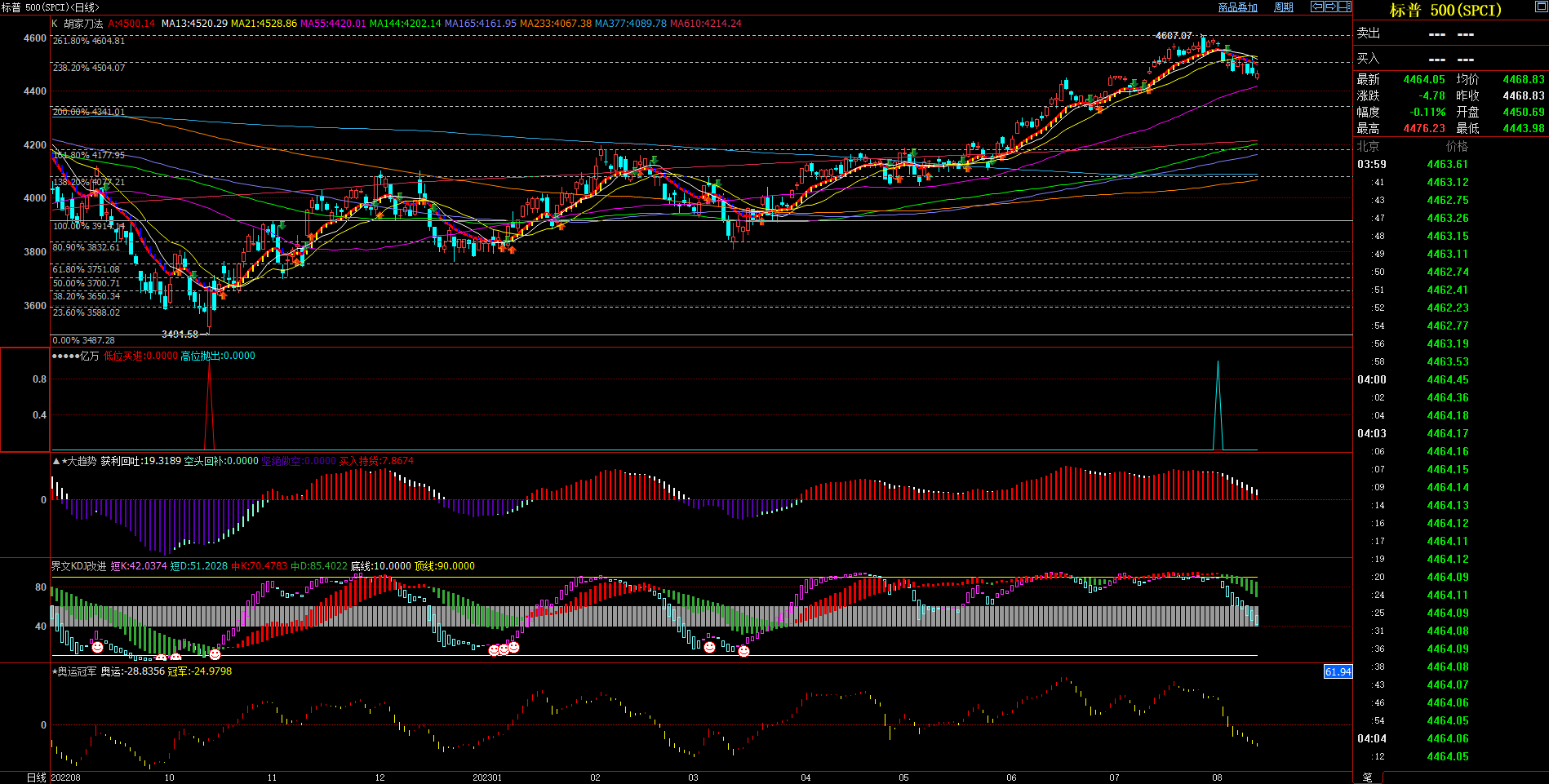Screen dimensions: 1549x784
Task: Expand the 大趋势 indicator triangle
Action: (x=55, y=461)
